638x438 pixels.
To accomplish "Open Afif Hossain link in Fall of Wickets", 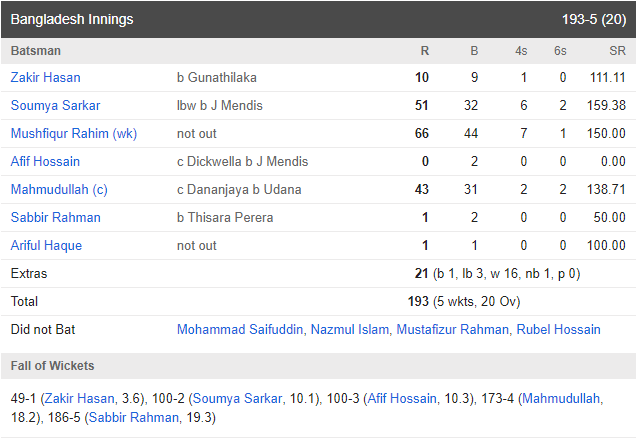I will click(x=402, y=399).
